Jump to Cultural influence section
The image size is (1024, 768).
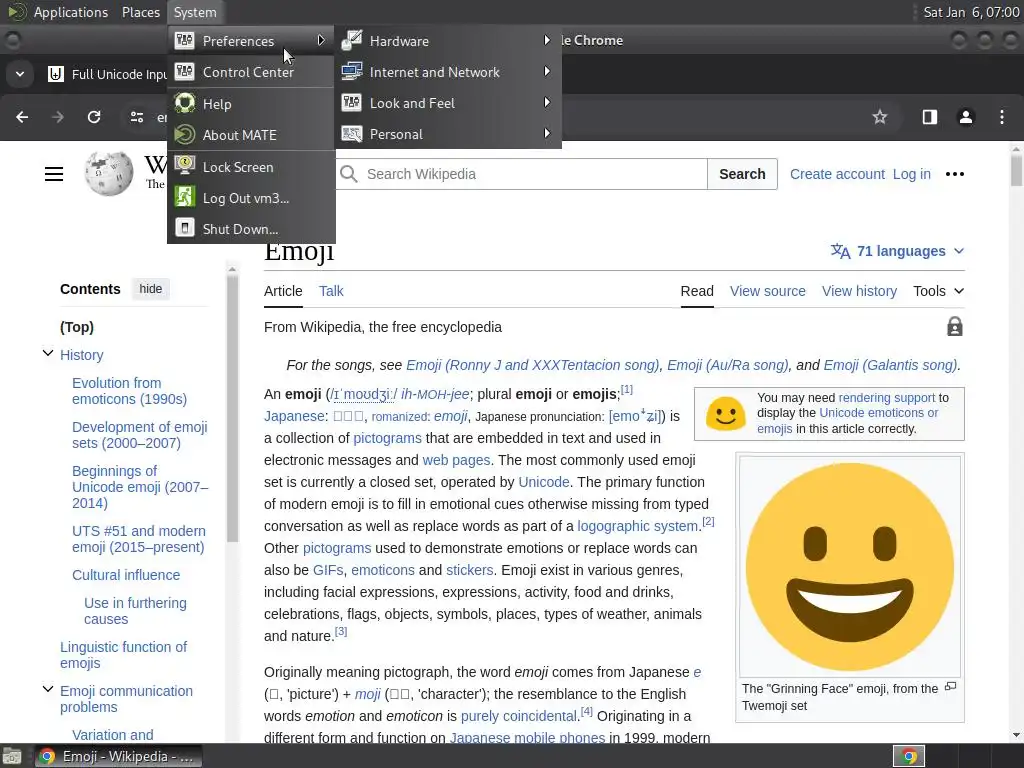pyautogui.click(x=126, y=575)
